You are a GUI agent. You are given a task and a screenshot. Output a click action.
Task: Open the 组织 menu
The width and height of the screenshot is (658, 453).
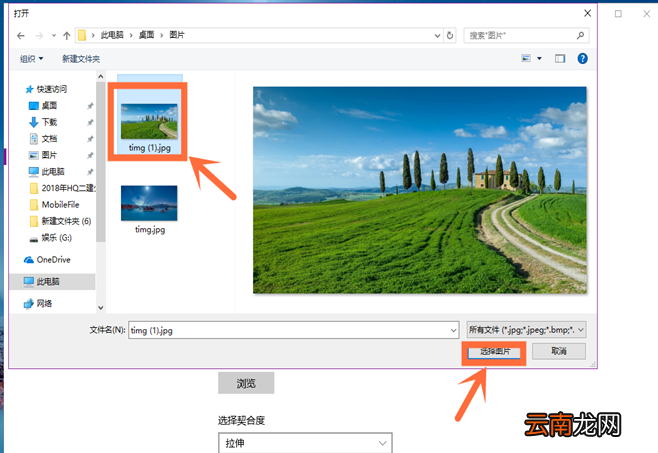coord(31,59)
